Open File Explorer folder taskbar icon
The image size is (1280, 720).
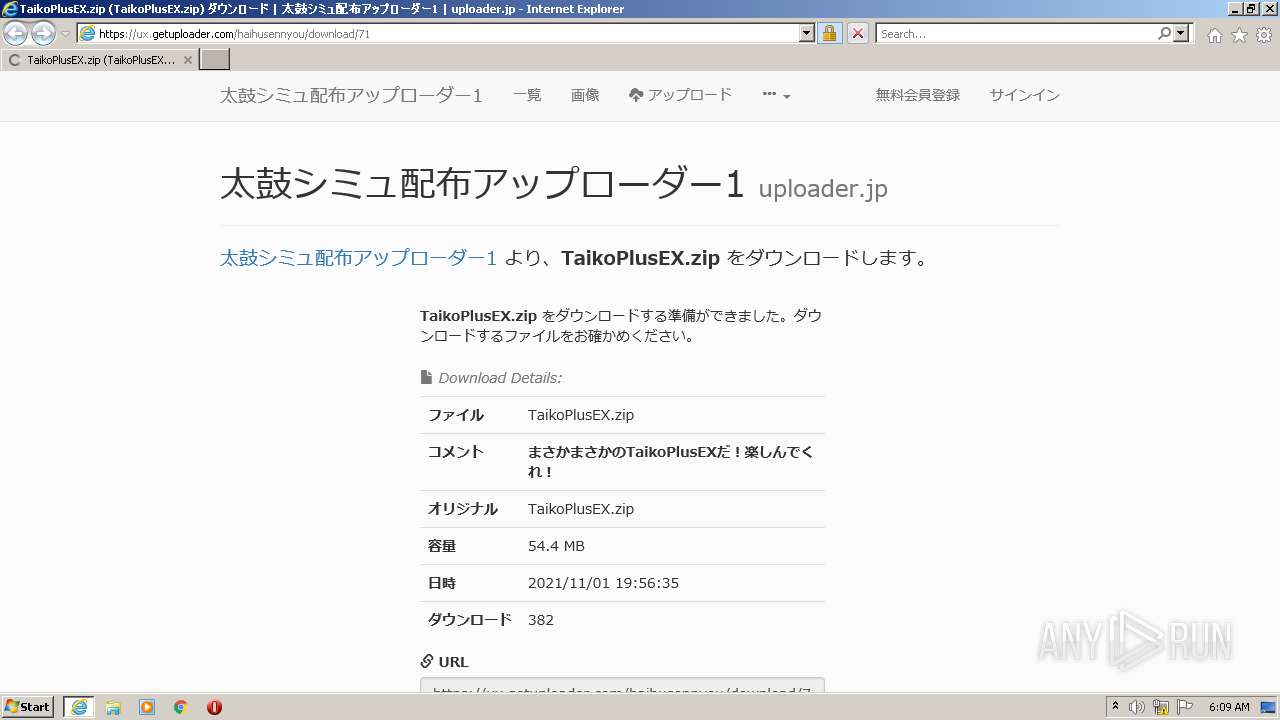point(113,707)
